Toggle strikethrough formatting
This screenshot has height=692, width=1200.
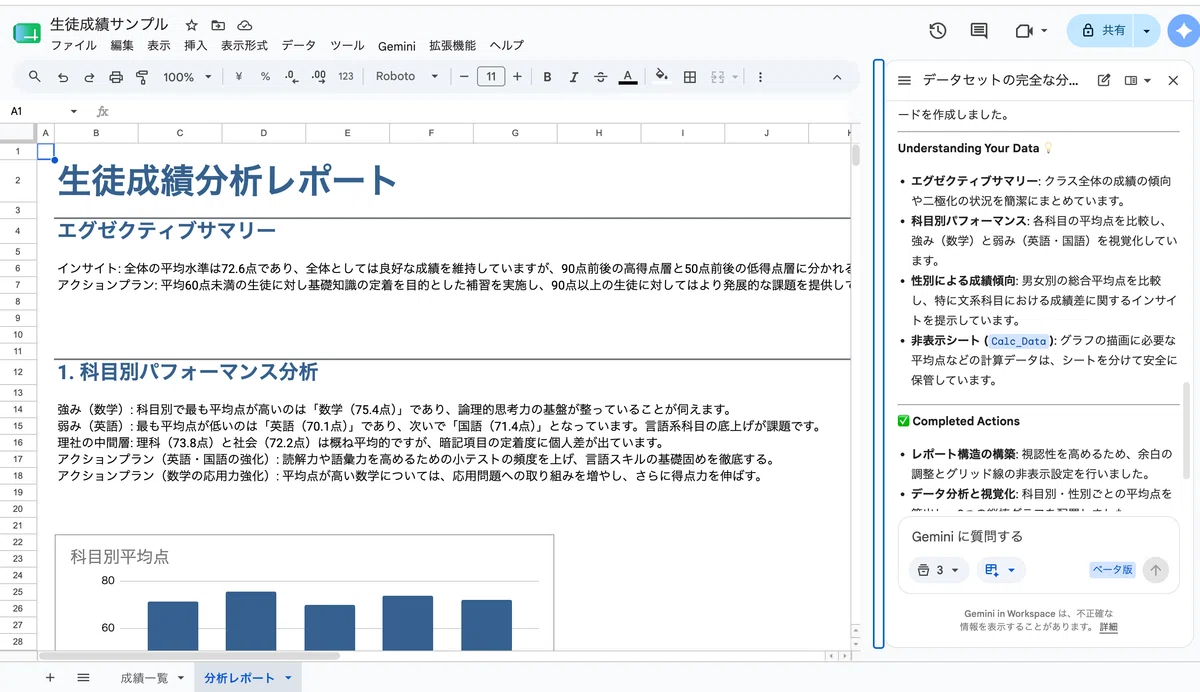click(600, 77)
